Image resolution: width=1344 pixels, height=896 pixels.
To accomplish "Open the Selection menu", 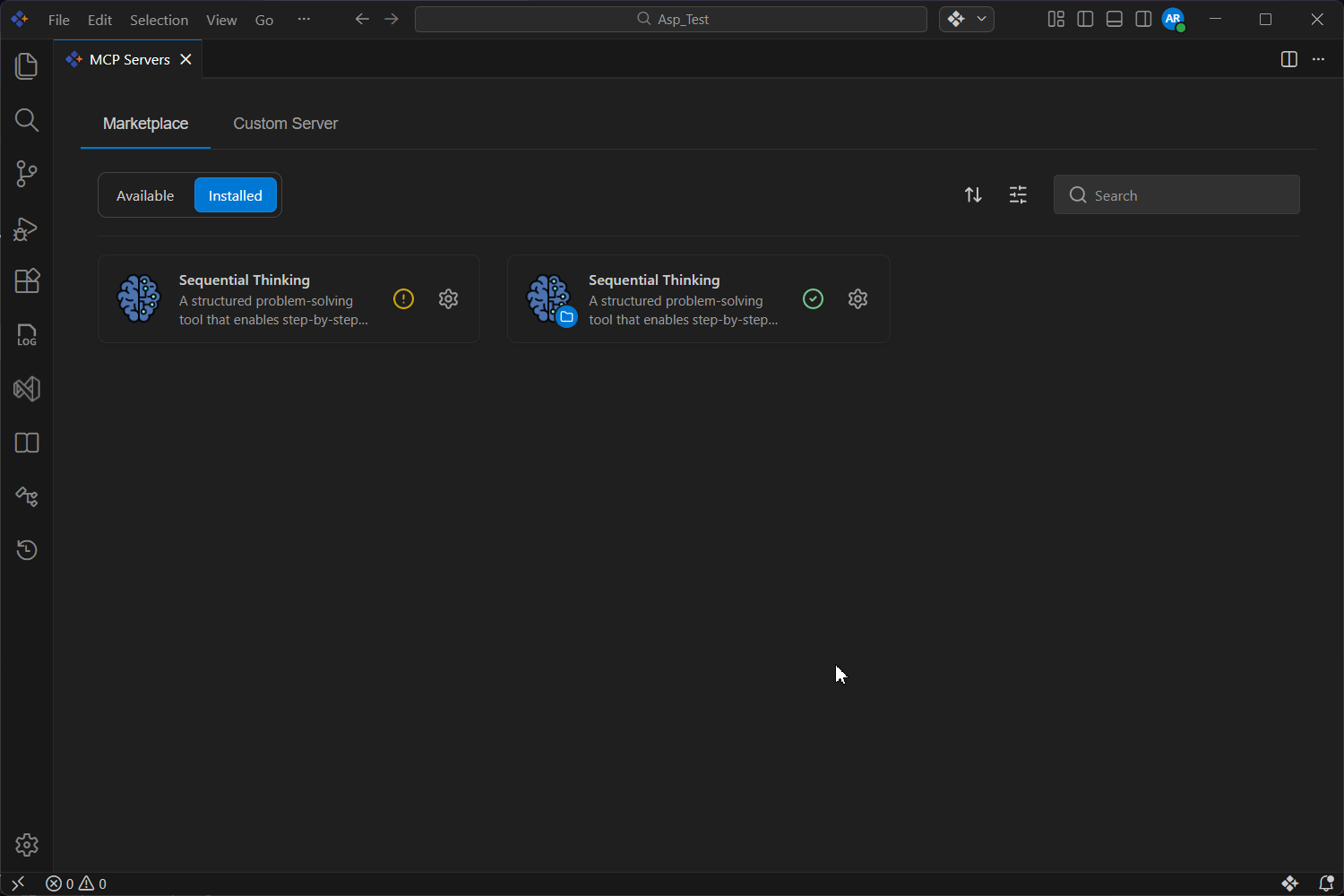I will click(159, 20).
